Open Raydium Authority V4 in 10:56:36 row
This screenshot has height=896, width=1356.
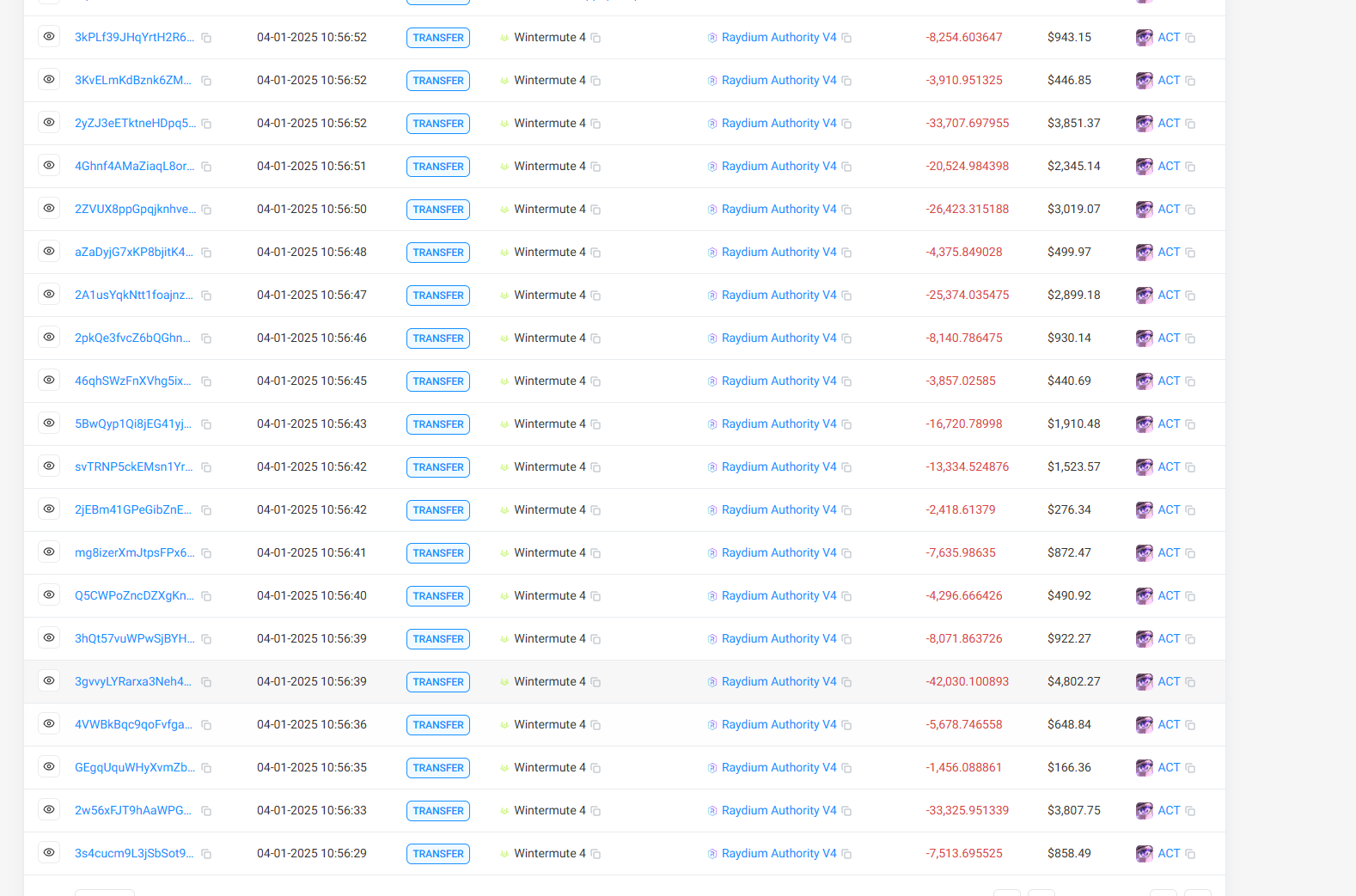click(779, 725)
